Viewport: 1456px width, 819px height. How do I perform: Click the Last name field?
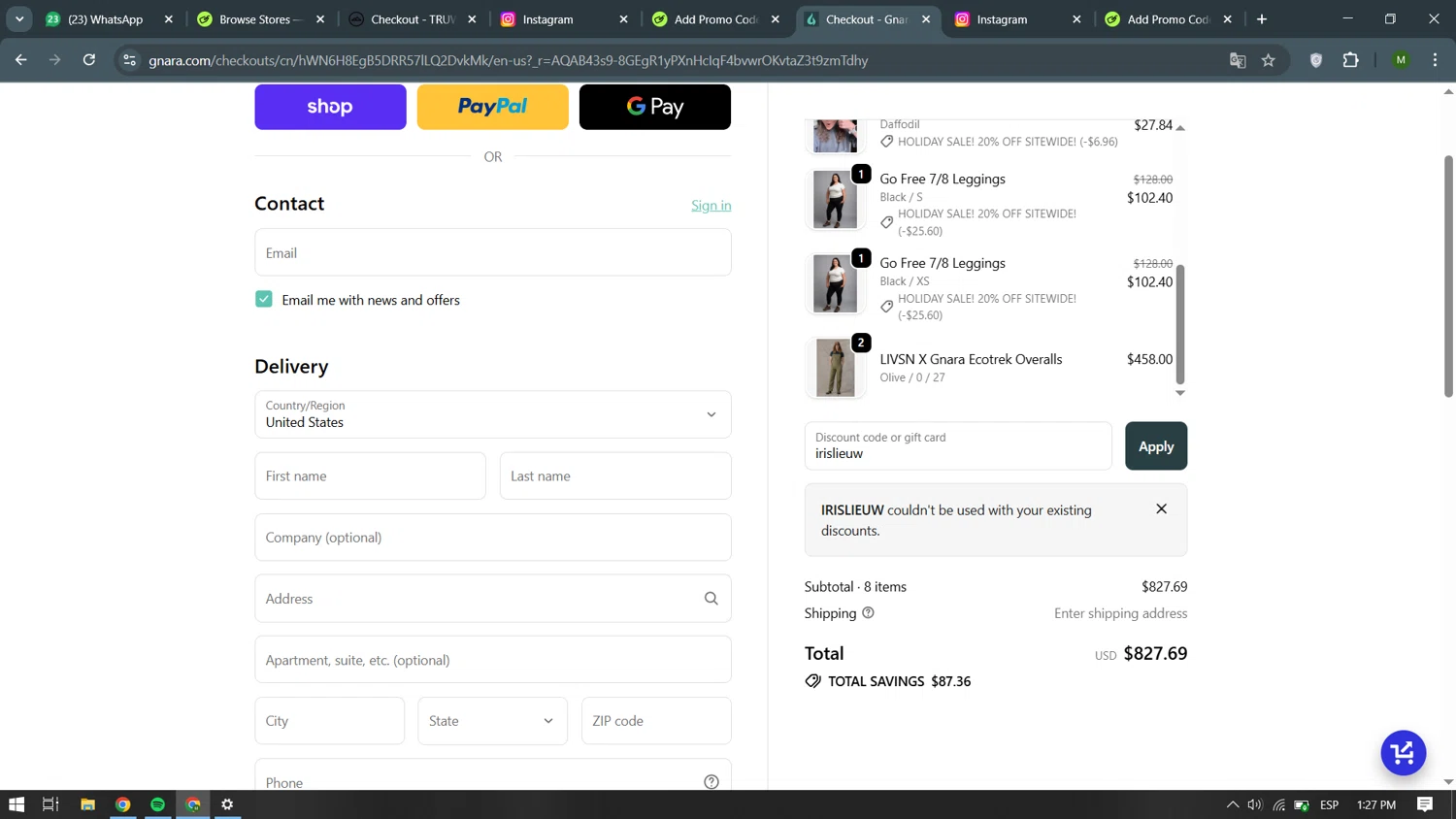point(615,476)
